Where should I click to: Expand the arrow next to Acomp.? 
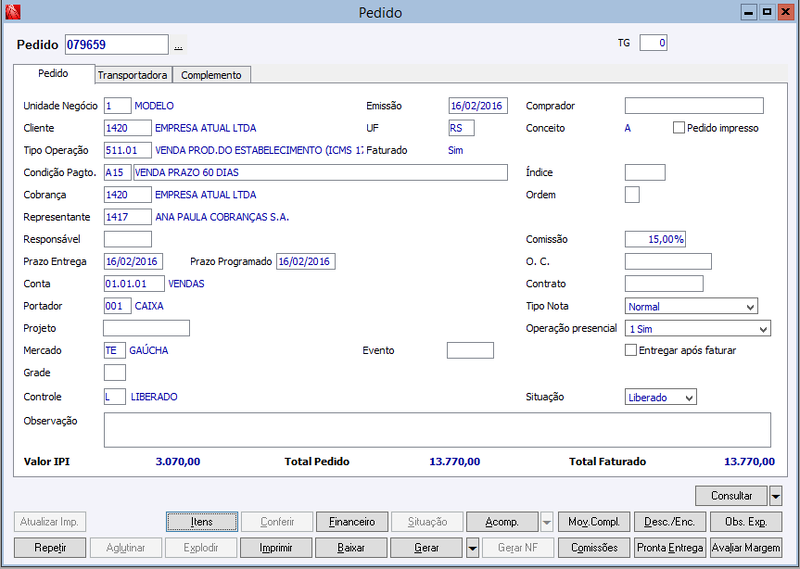[546, 522]
